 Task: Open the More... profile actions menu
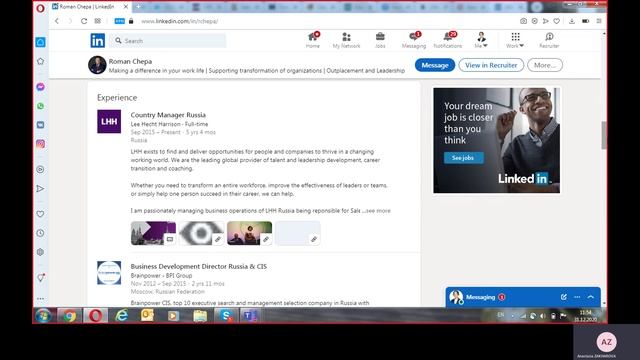[x=545, y=65]
